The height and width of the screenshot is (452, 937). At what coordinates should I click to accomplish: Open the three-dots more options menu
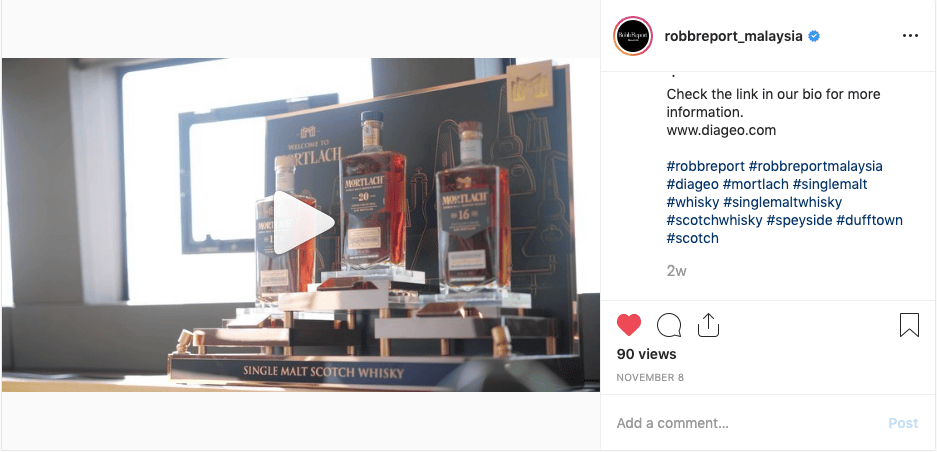[x=910, y=36]
